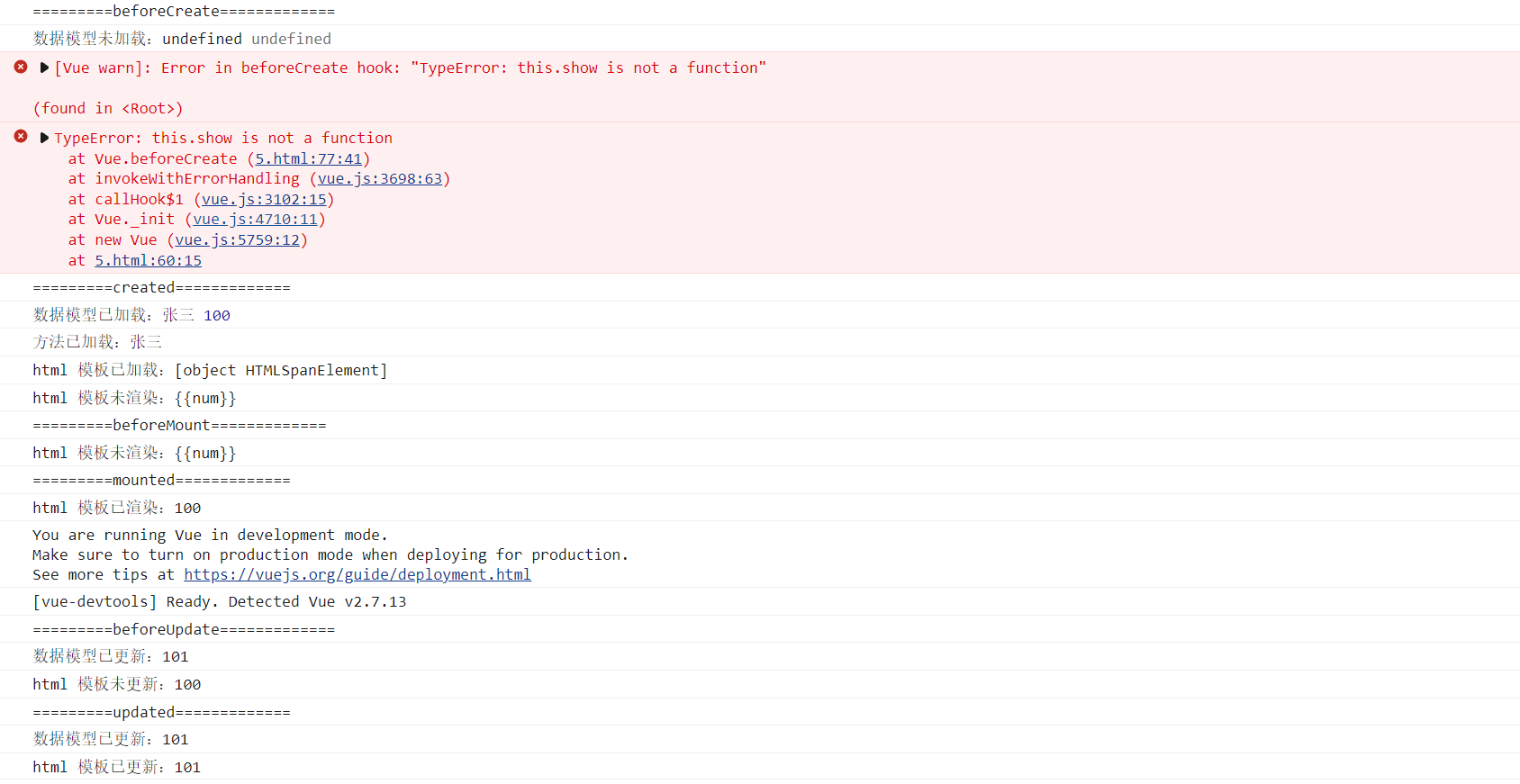The width and height of the screenshot is (1520, 784).
Task: Open the 5.html:77:41 source link
Action: pos(308,158)
